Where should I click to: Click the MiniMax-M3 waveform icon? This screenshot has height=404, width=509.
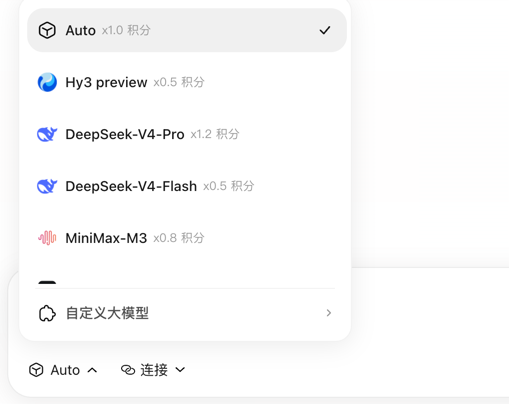pos(47,238)
